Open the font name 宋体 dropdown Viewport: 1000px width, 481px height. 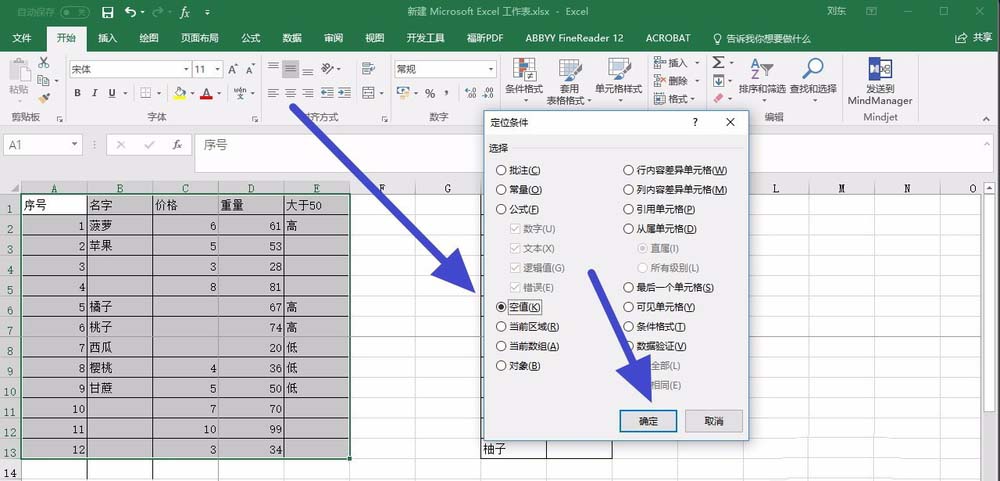[x=186, y=69]
